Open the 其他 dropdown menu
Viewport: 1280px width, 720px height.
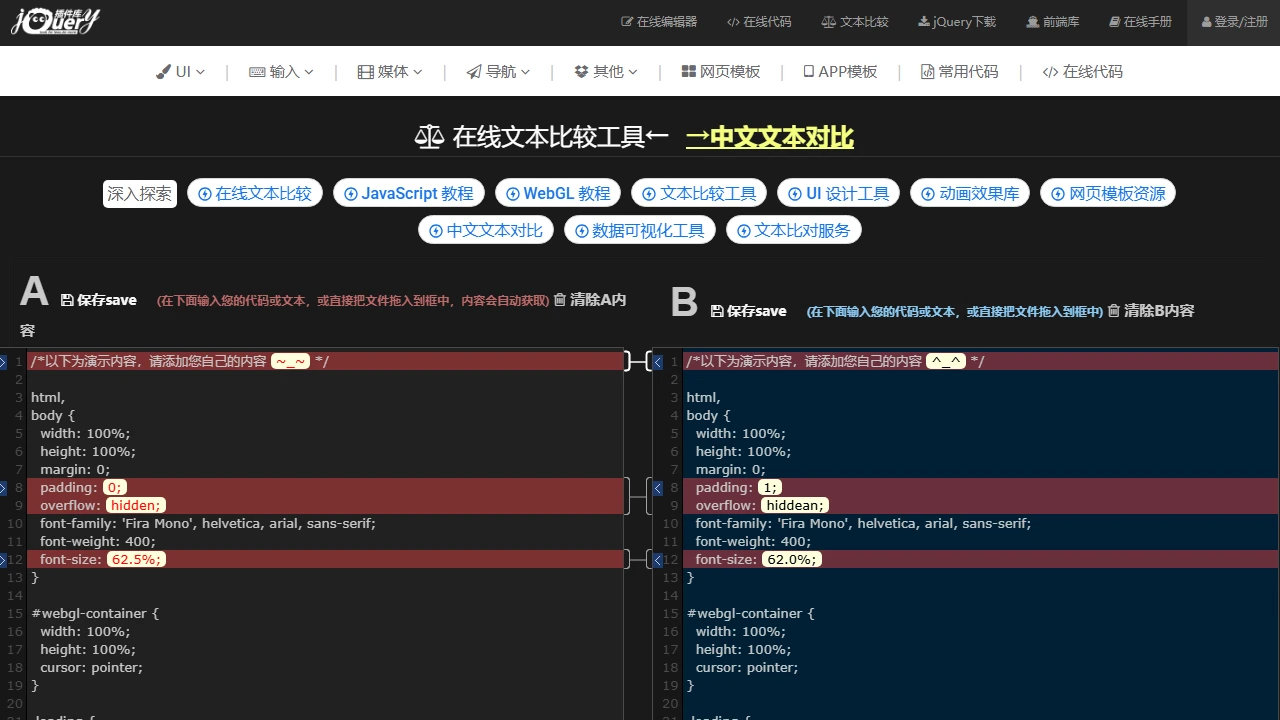pos(606,70)
